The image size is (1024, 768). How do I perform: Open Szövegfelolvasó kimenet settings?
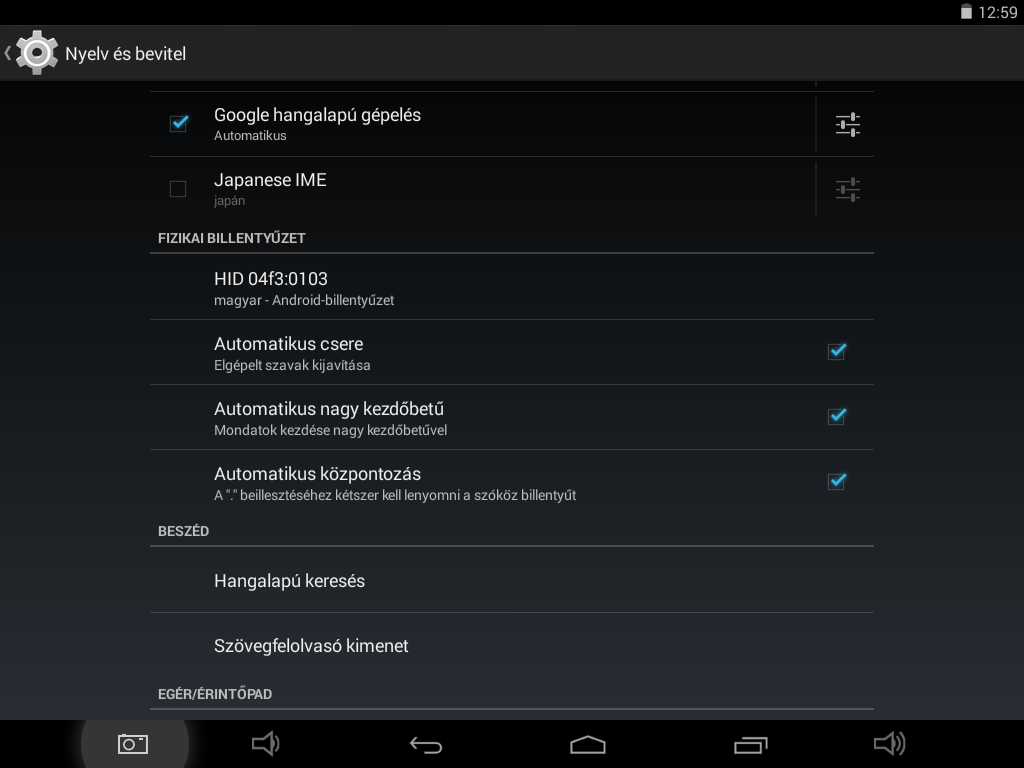click(511, 646)
